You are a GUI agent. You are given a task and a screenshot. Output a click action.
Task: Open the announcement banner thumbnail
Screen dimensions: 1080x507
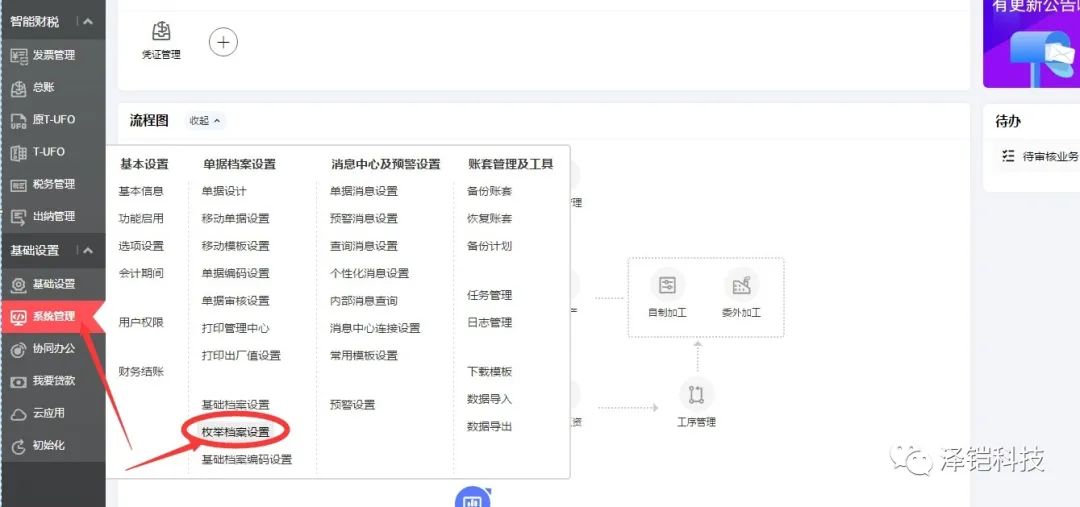coord(1031,44)
